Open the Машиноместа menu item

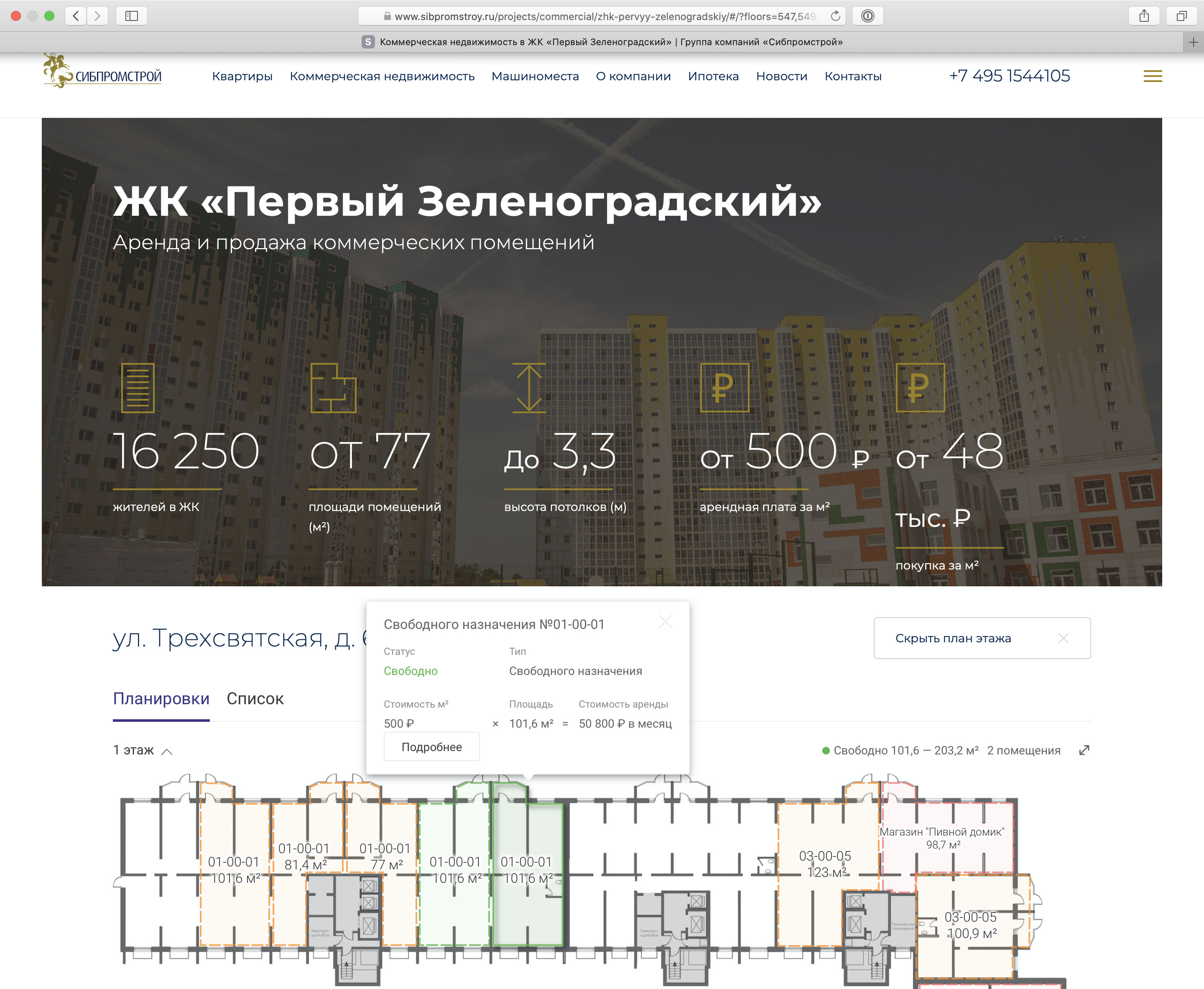(536, 77)
